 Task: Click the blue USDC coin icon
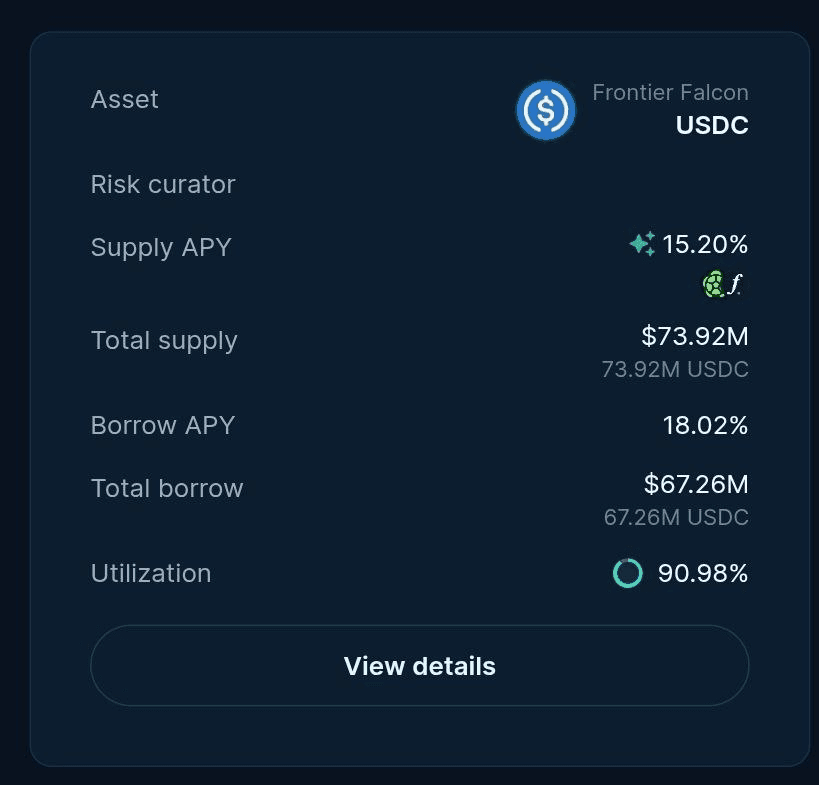pos(546,110)
